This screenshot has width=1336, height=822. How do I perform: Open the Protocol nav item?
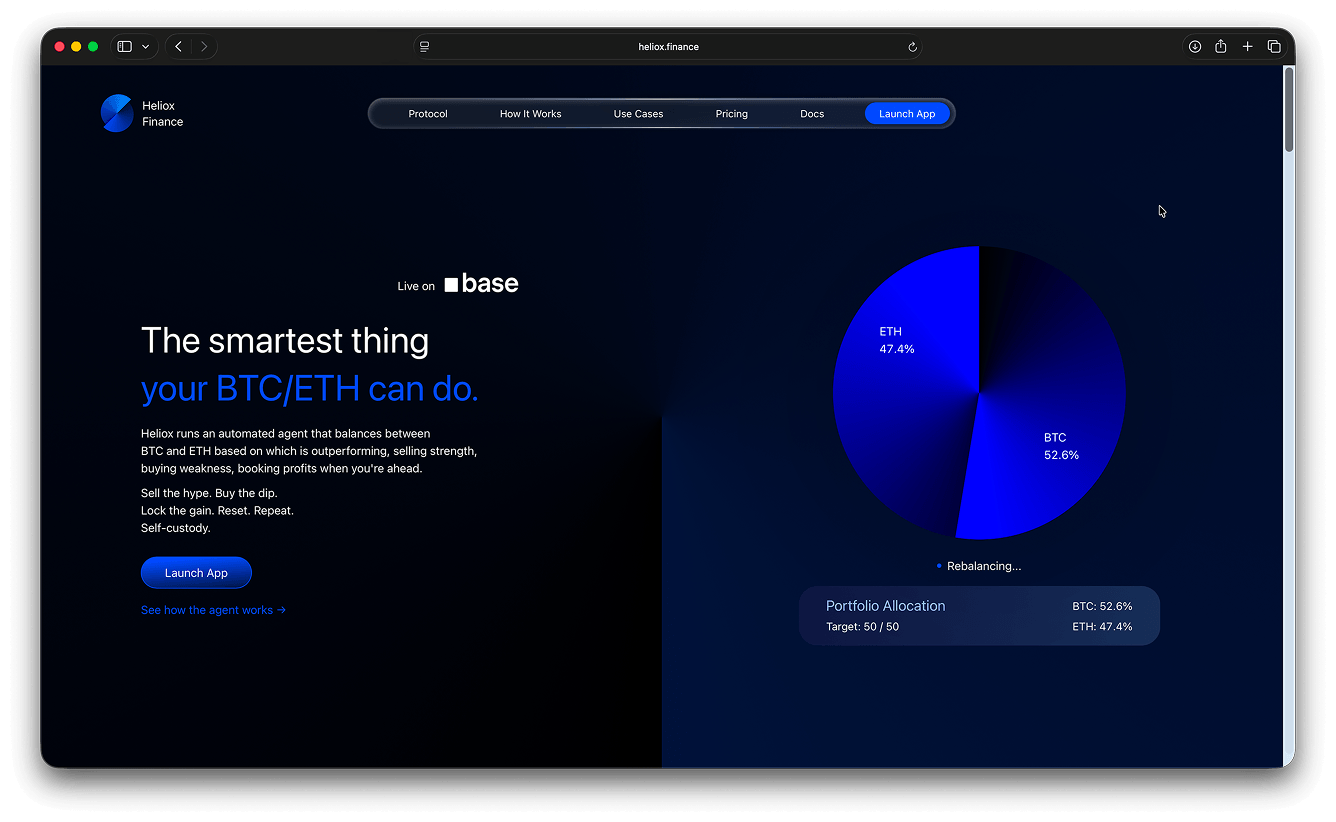click(x=428, y=114)
